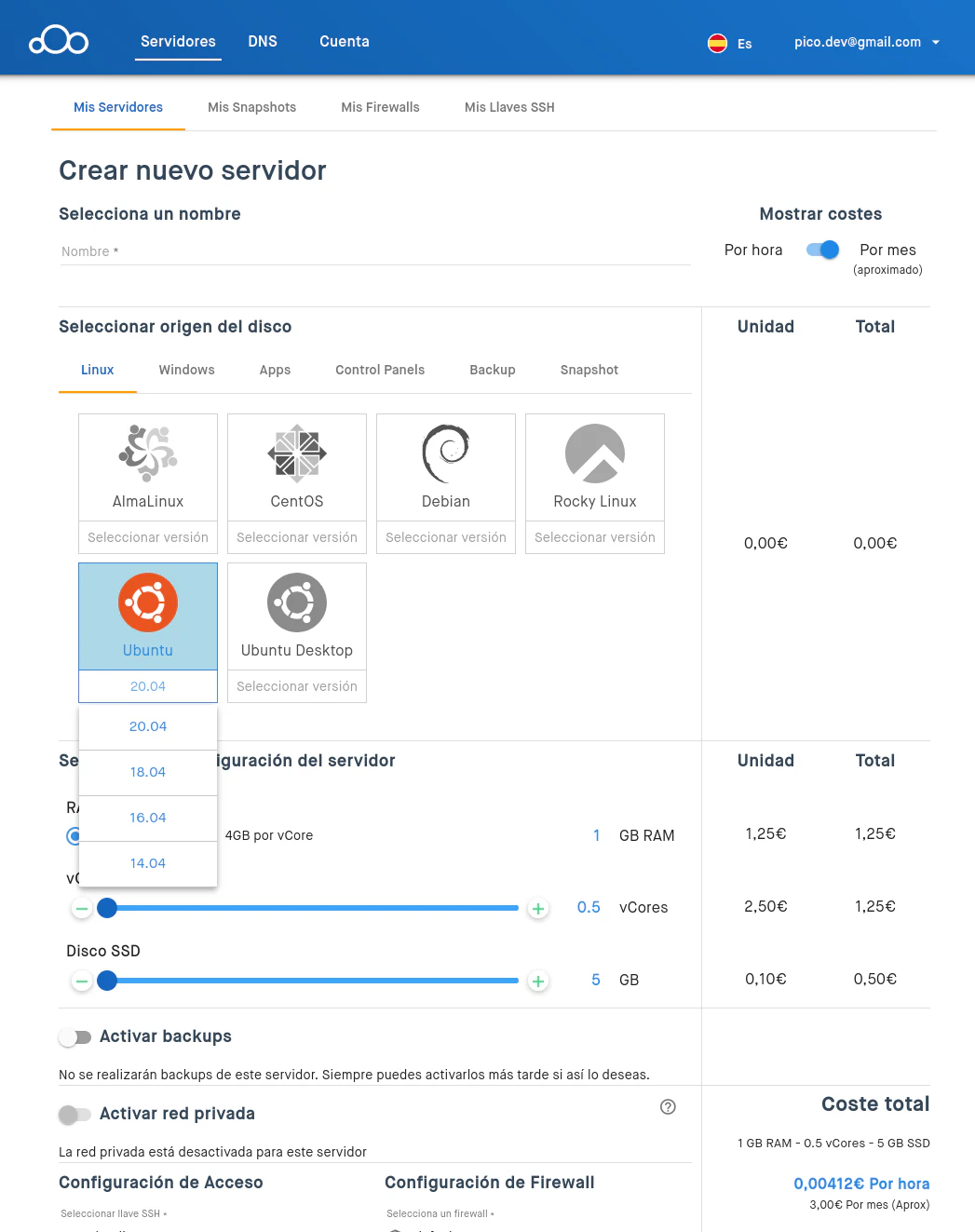Toggle cost display between hourly and monthly
Image resolution: width=975 pixels, height=1232 pixels.
tap(822, 250)
